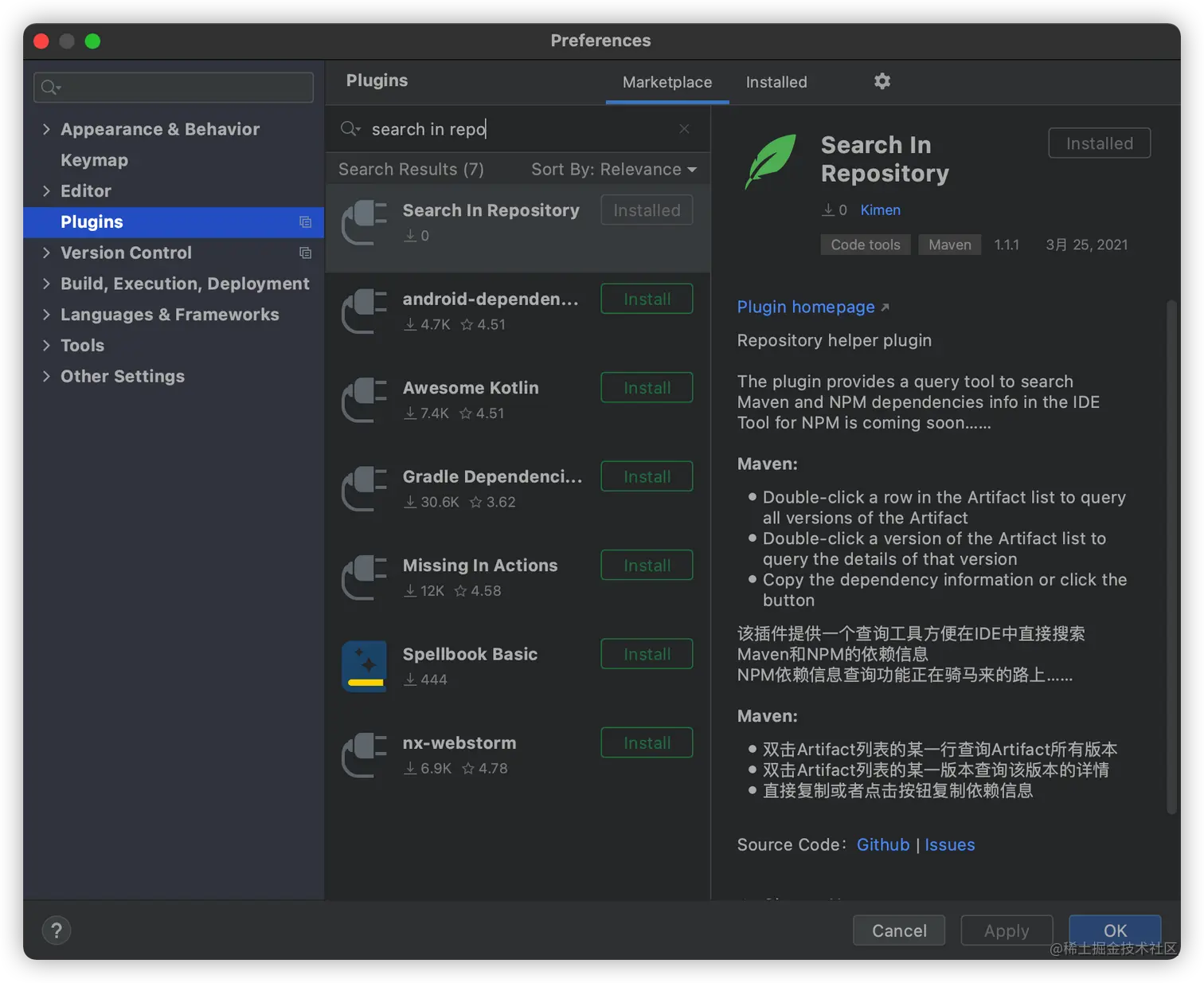Select the Search In Repository result row
The width and height of the screenshot is (1204, 983).
[518, 228]
